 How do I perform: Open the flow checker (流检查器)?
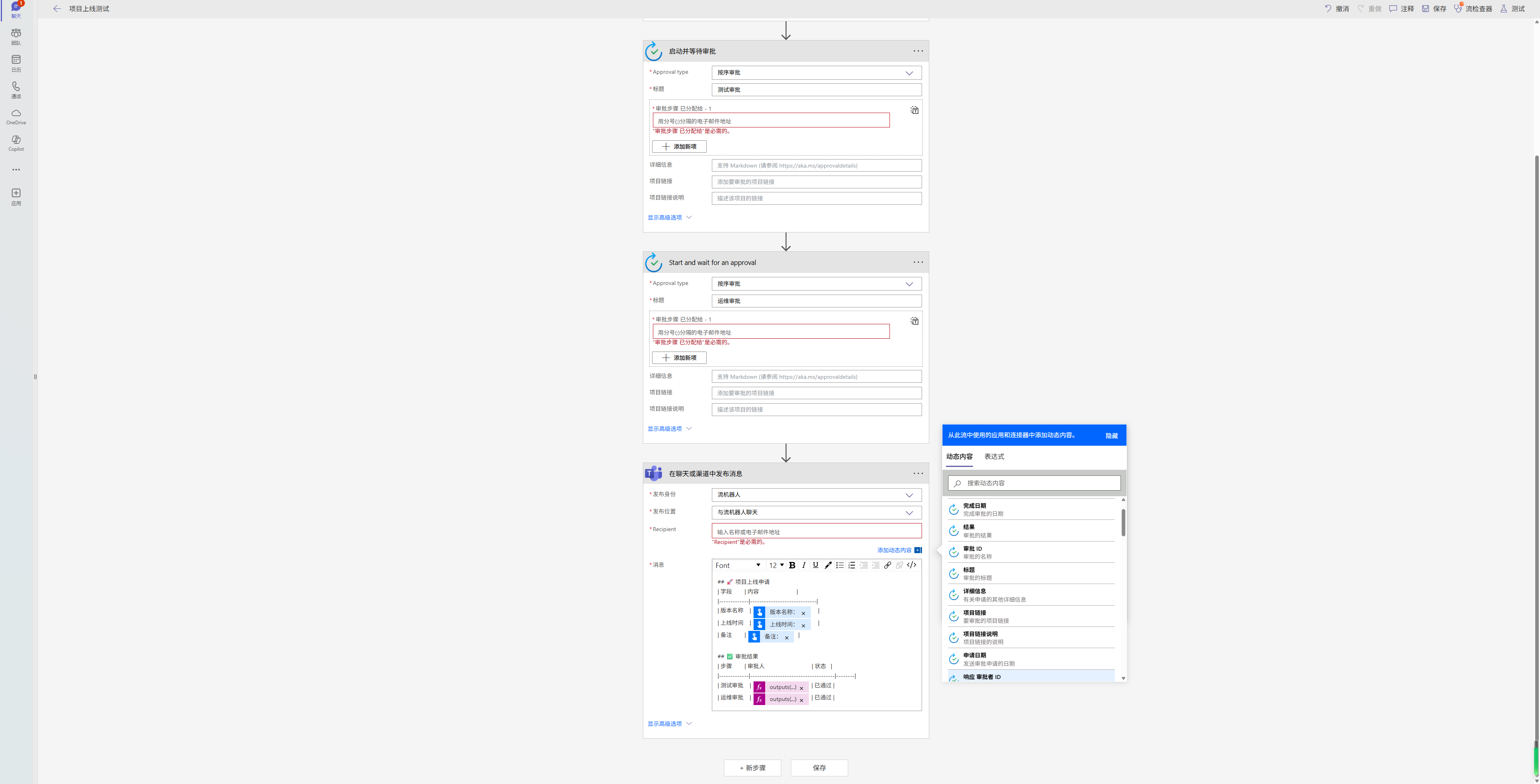(1473, 9)
